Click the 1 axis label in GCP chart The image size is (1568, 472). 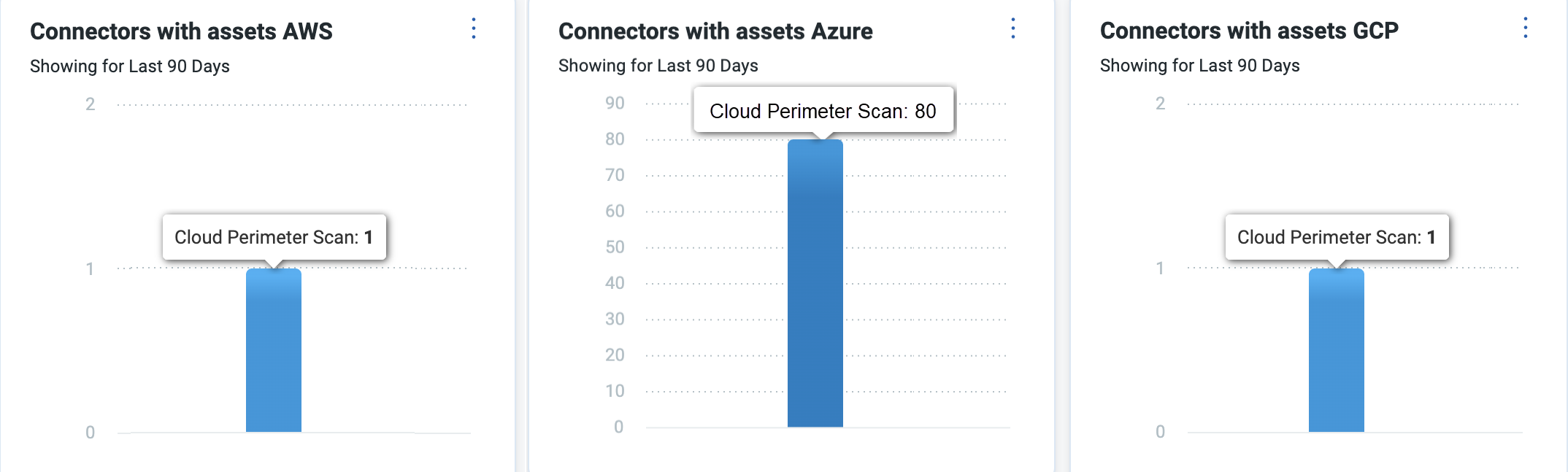pos(1160,268)
